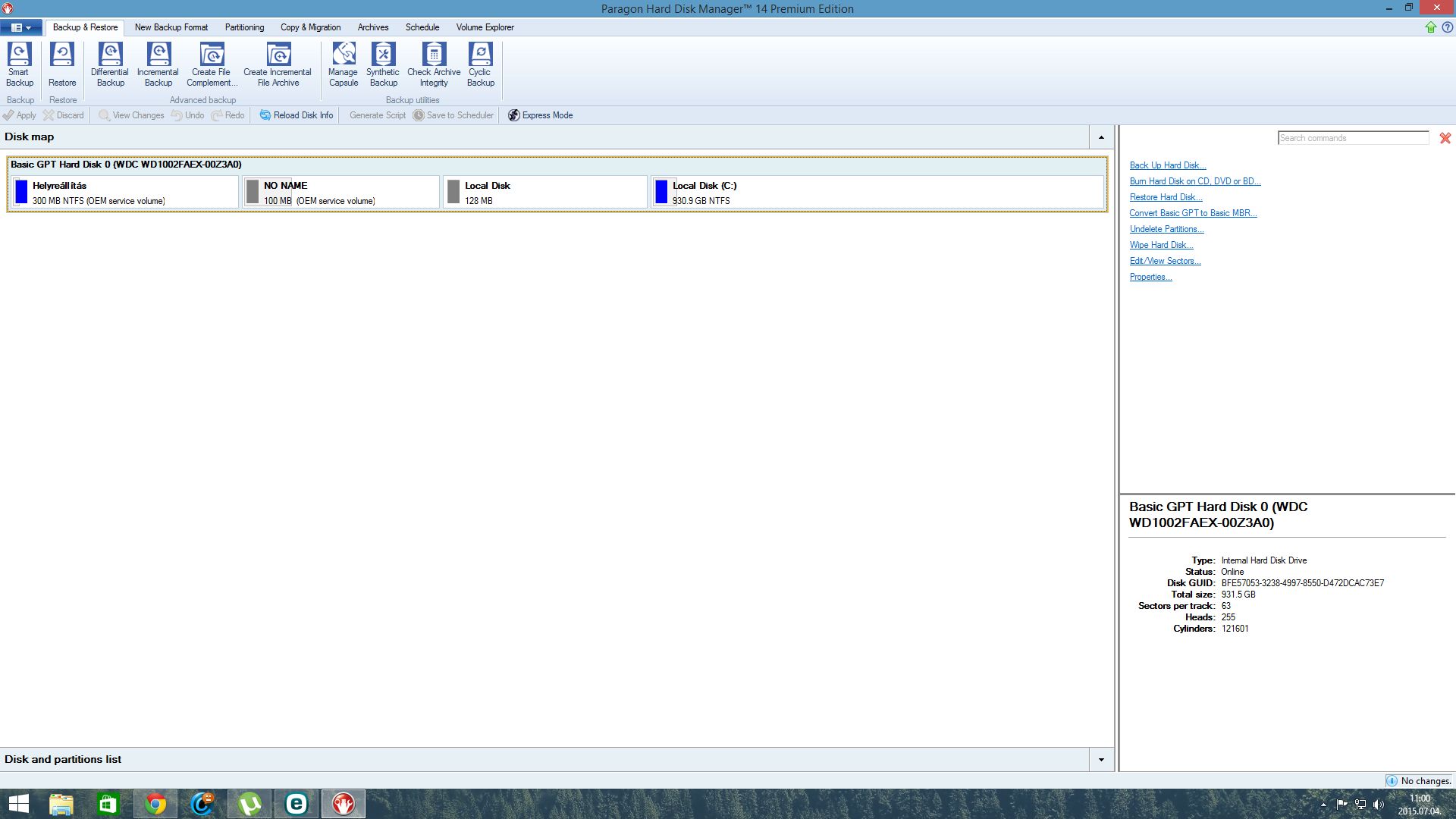Screen dimensions: 1456x819
Task: Collapse the Disk map panel
Action: tap(1101, 137)
